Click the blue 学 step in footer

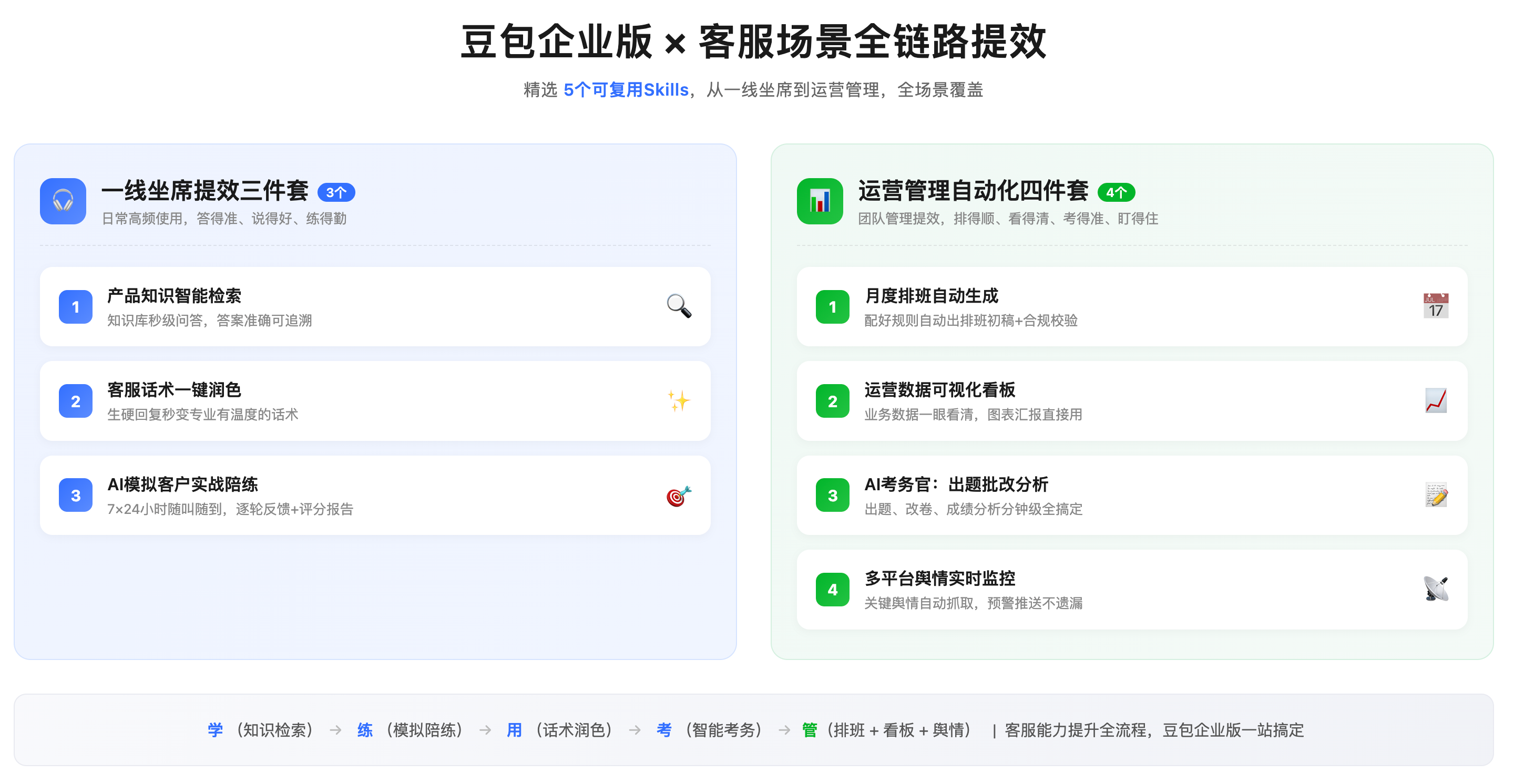[215, 729]
